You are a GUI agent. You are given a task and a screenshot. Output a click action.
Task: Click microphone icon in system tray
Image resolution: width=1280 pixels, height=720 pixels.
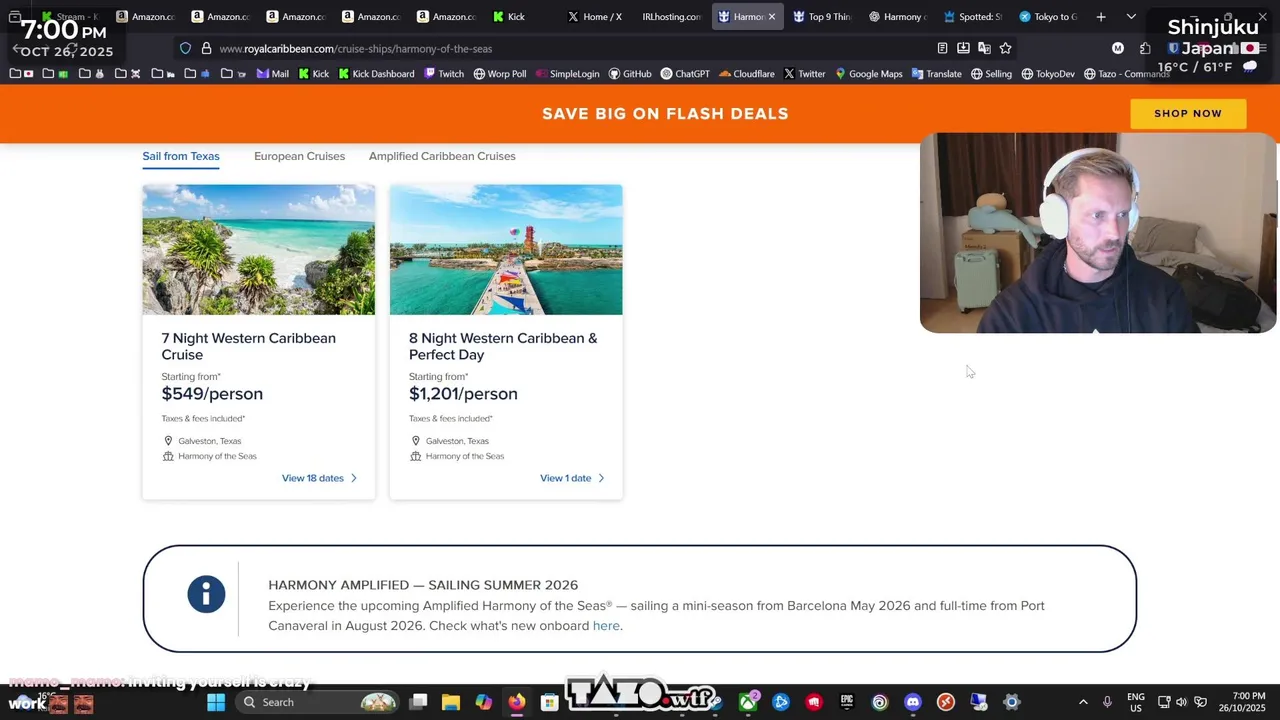pos(1107,702)
